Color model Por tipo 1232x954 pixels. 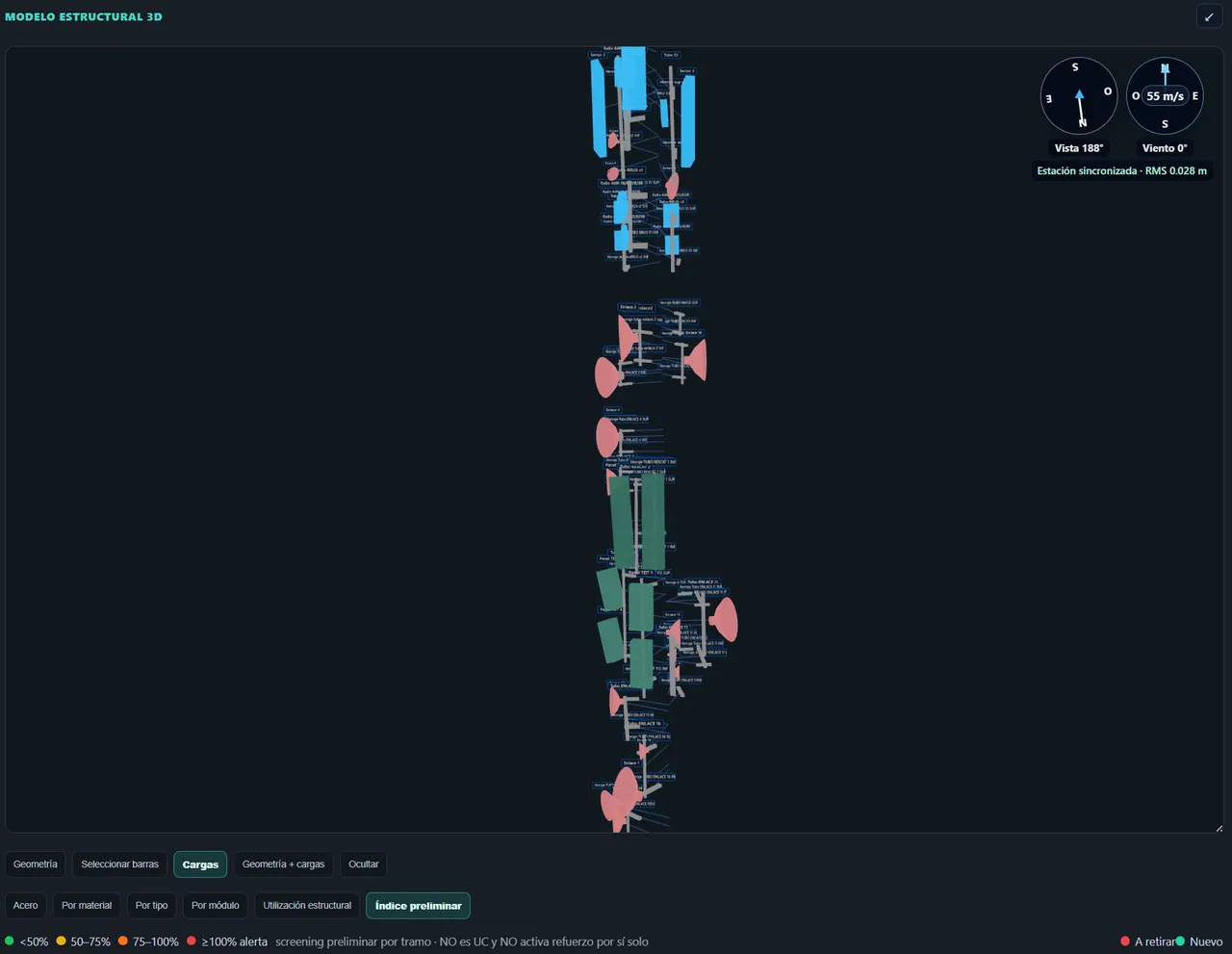151,906
